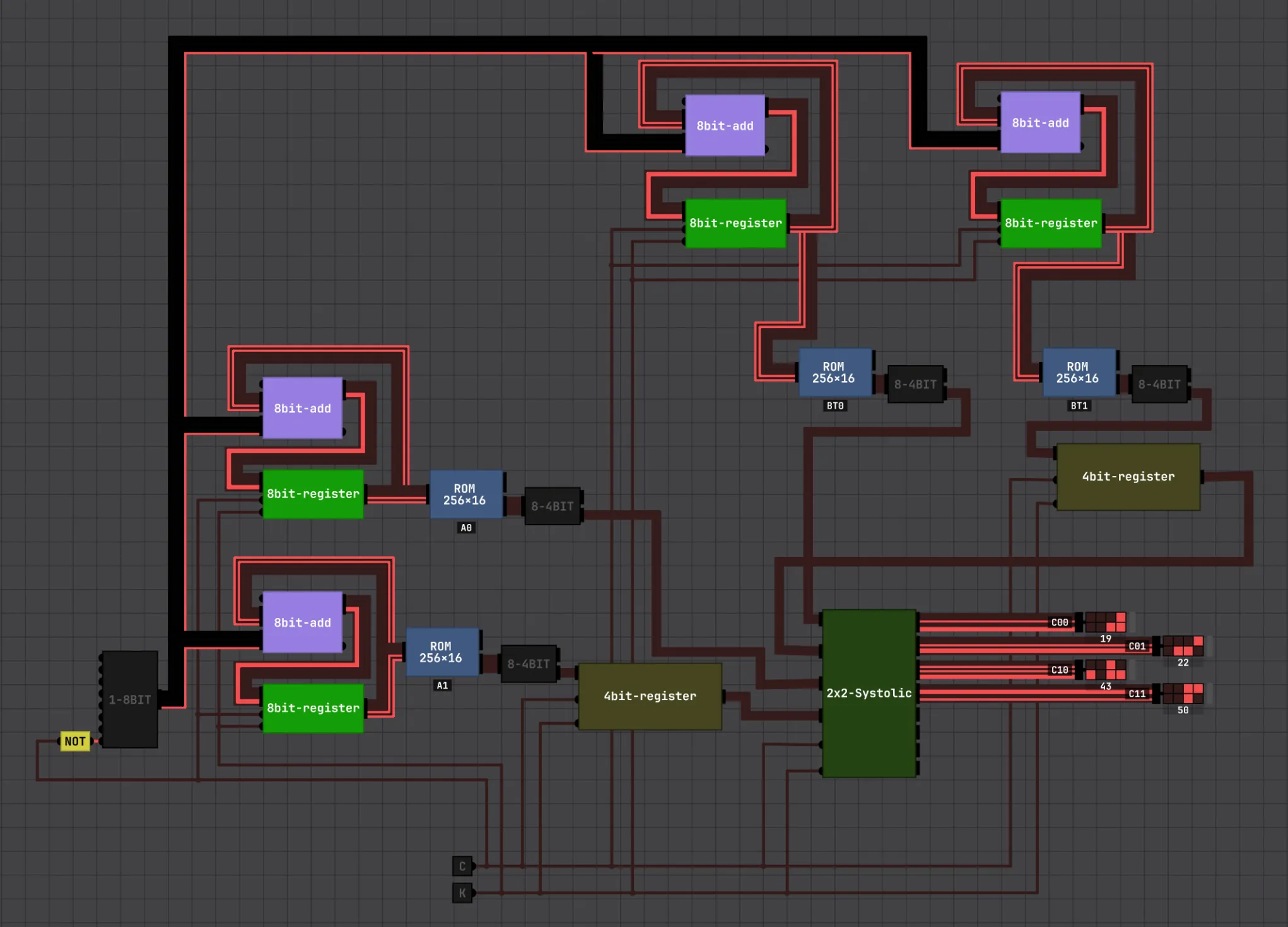Select the 4bit-register below ROM BT1

[x=1128, y=477]
